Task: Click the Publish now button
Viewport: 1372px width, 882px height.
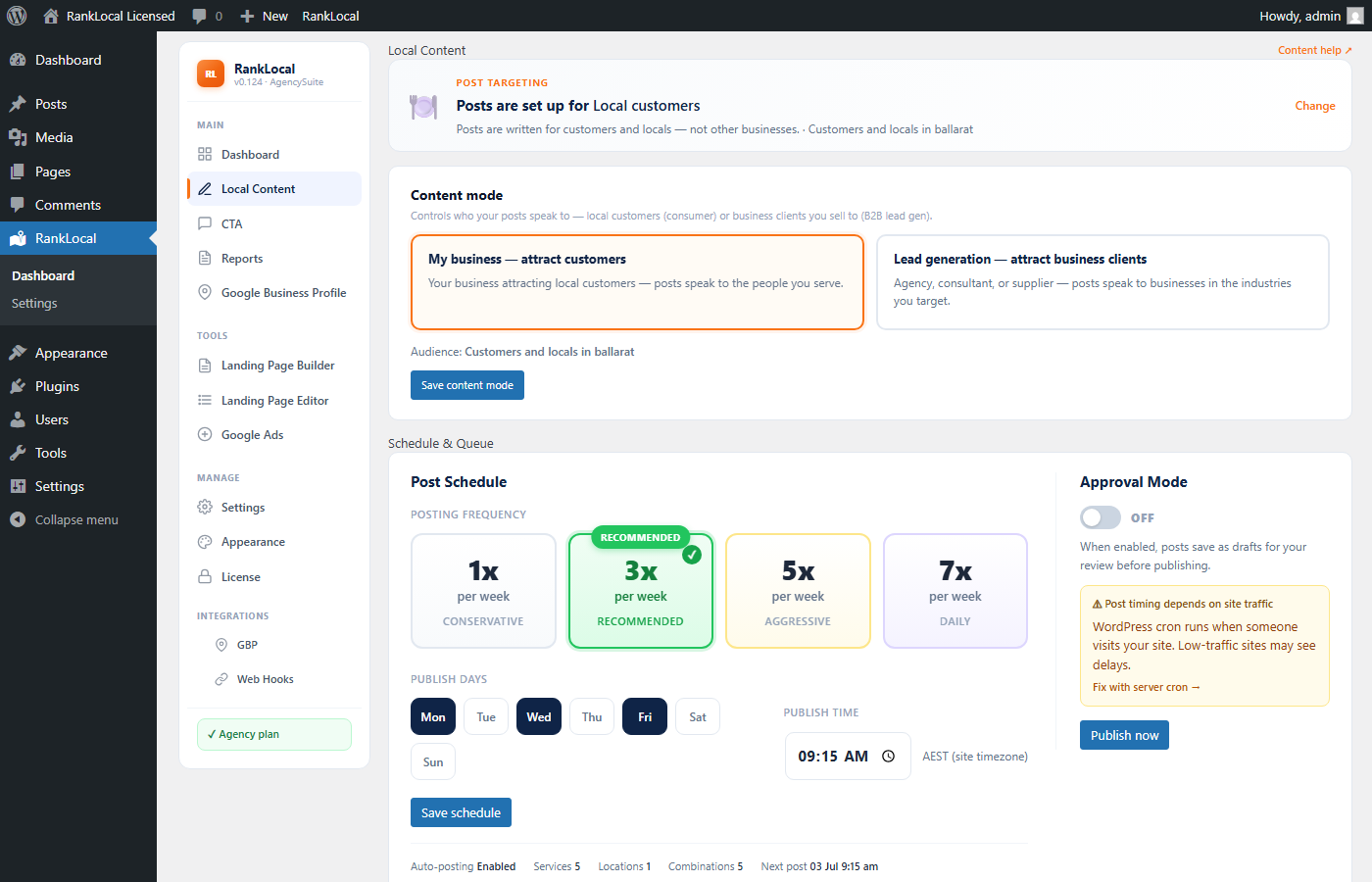Action: (1124, 735)
